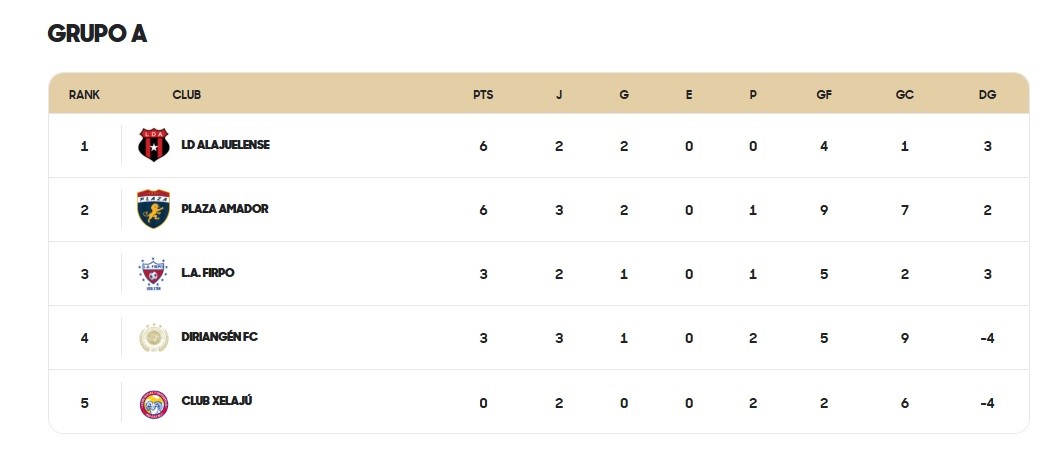Click the DG column header

tap(987, 95)
